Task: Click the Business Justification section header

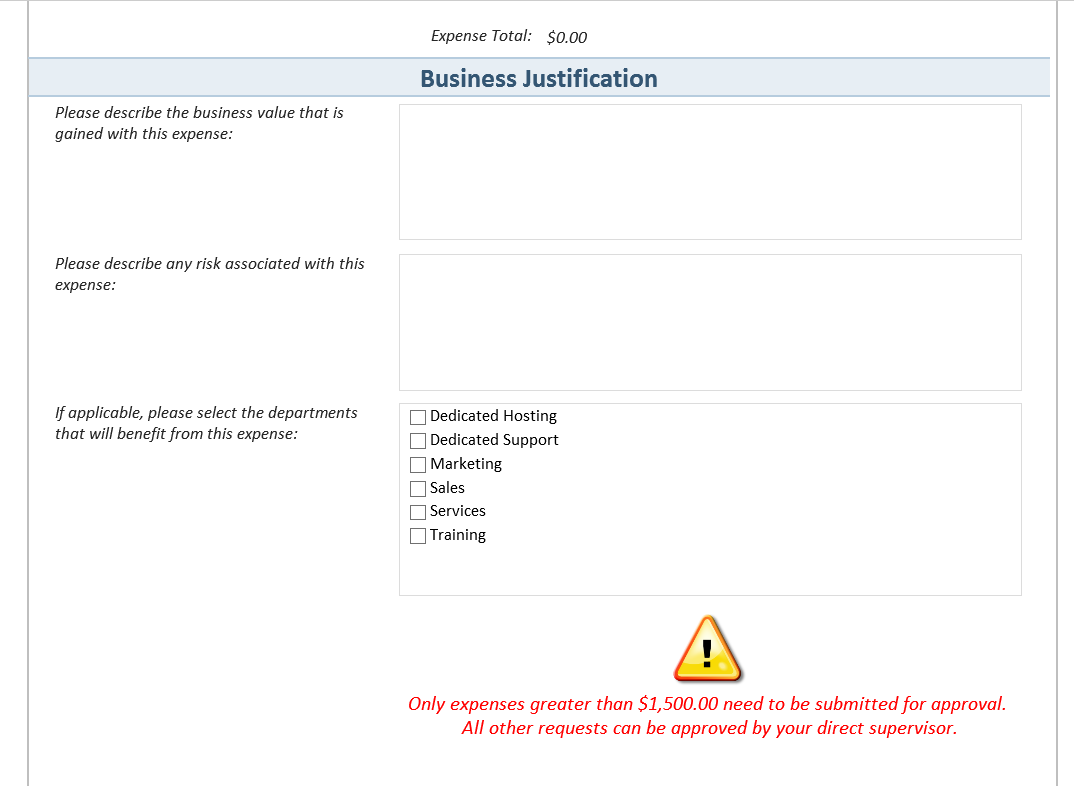Action: click(539, 79)
